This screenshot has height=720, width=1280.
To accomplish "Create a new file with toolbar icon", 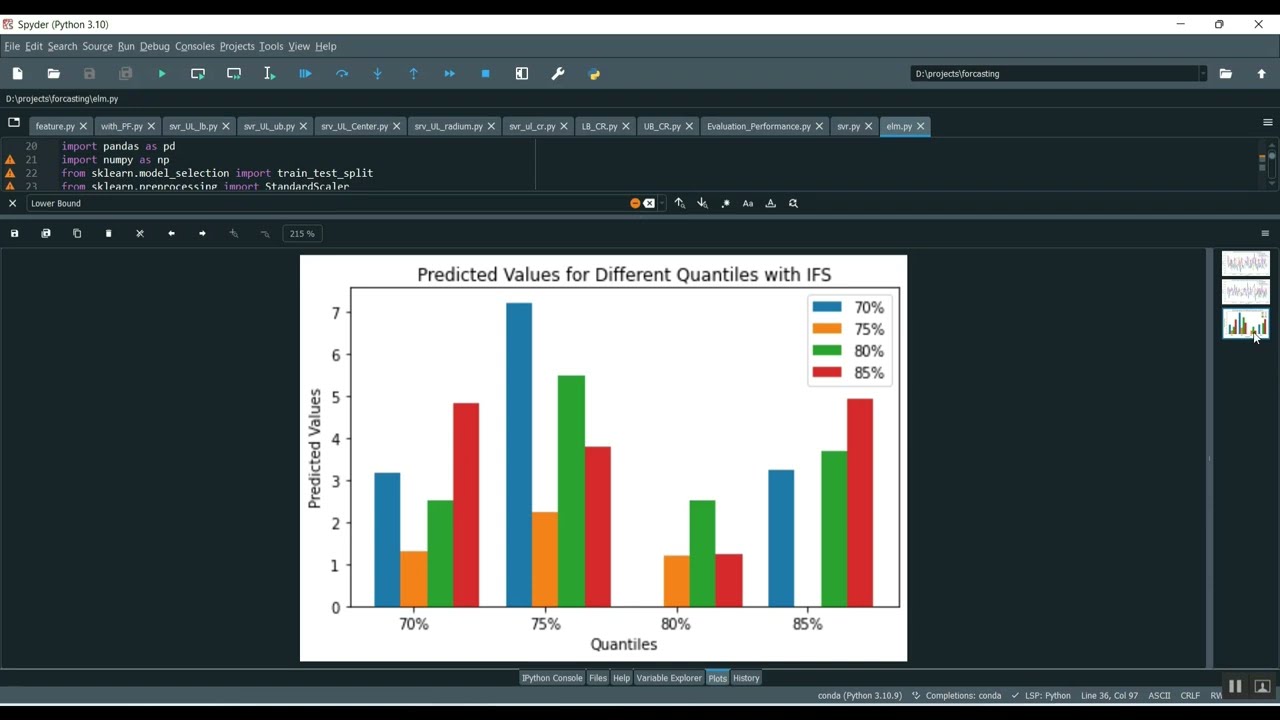I will (x=18, y=74).
